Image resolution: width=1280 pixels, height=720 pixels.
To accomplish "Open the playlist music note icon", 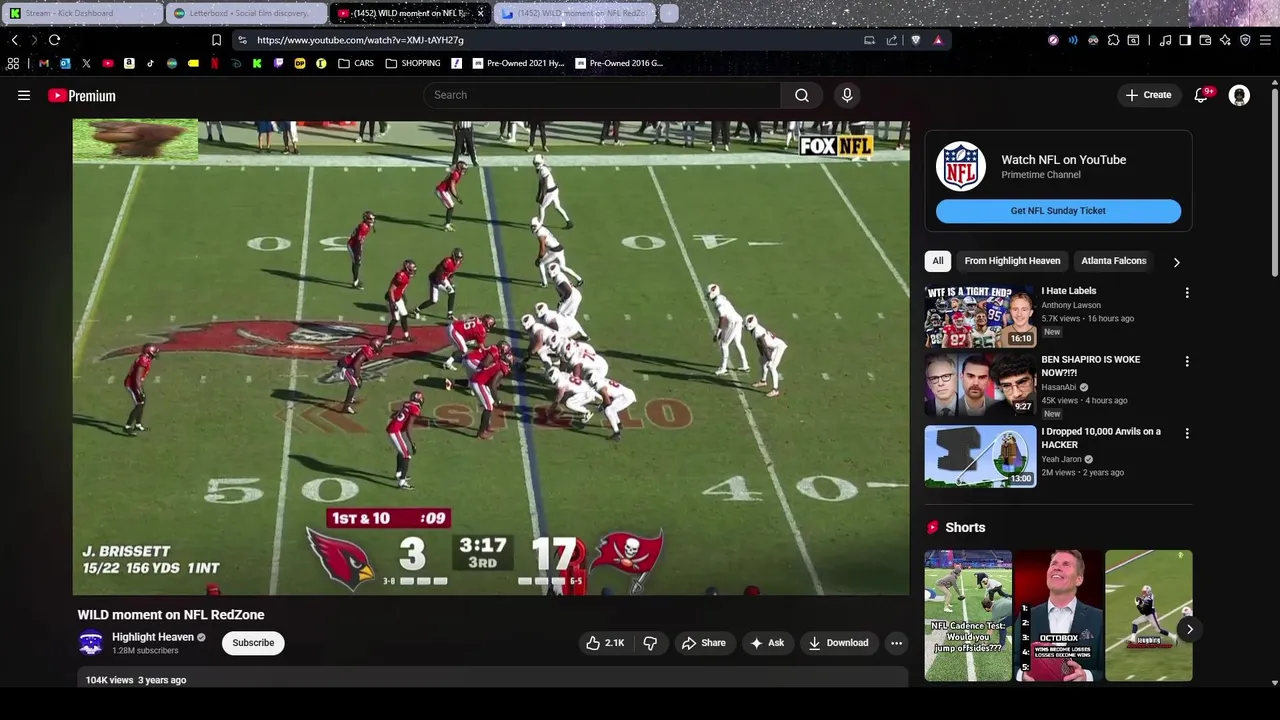I will [1165, 40].
